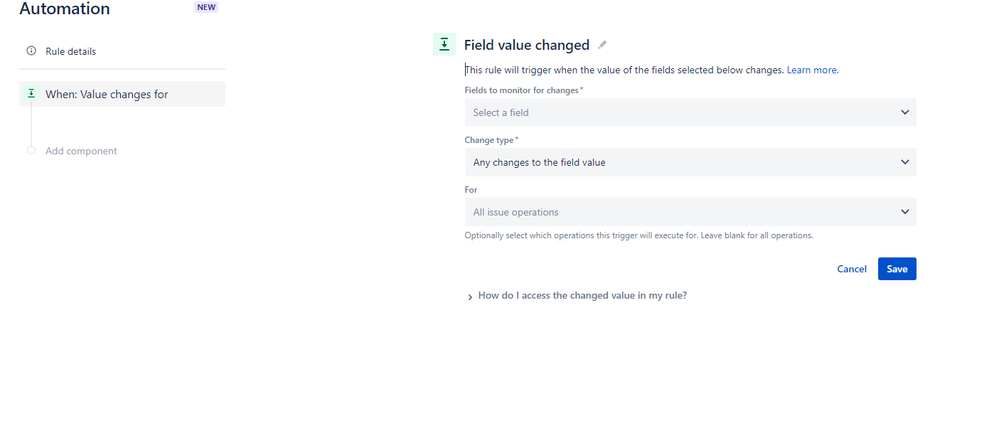Click the Field value changed title text
Image resolution: width=999 pixels, height=426 pixels.
[x=526, y=45]
